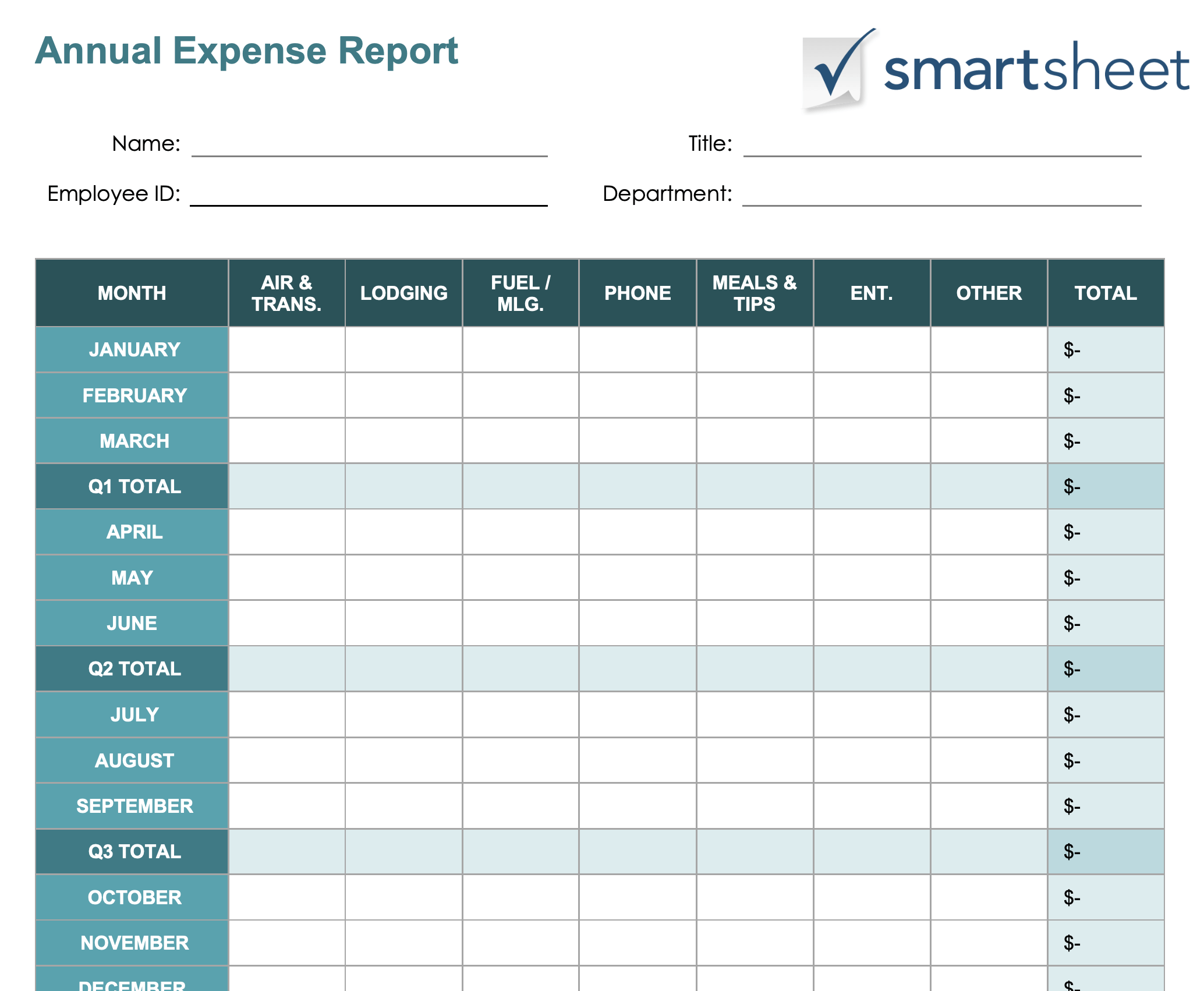Click the DECEMBER row label
This screenshot has height=991, width=1204.
coord(132,984)
